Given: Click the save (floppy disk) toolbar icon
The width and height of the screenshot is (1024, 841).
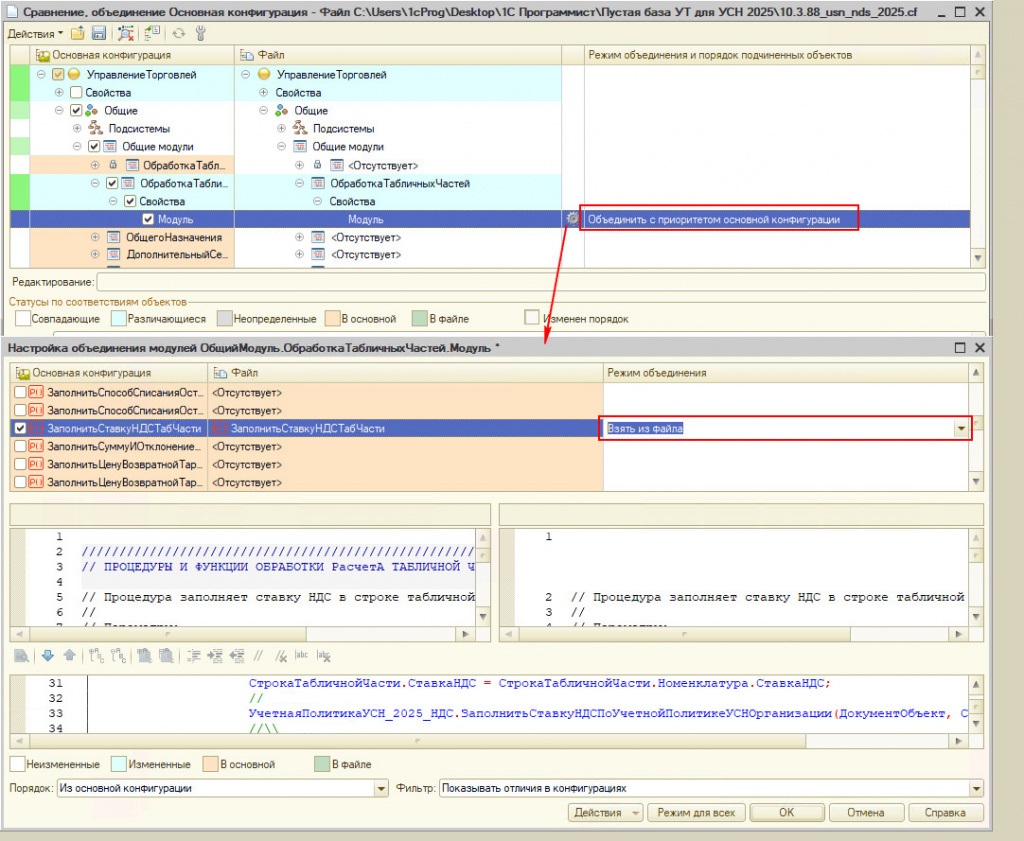Looking at the screenshot, I should point(99,33).
